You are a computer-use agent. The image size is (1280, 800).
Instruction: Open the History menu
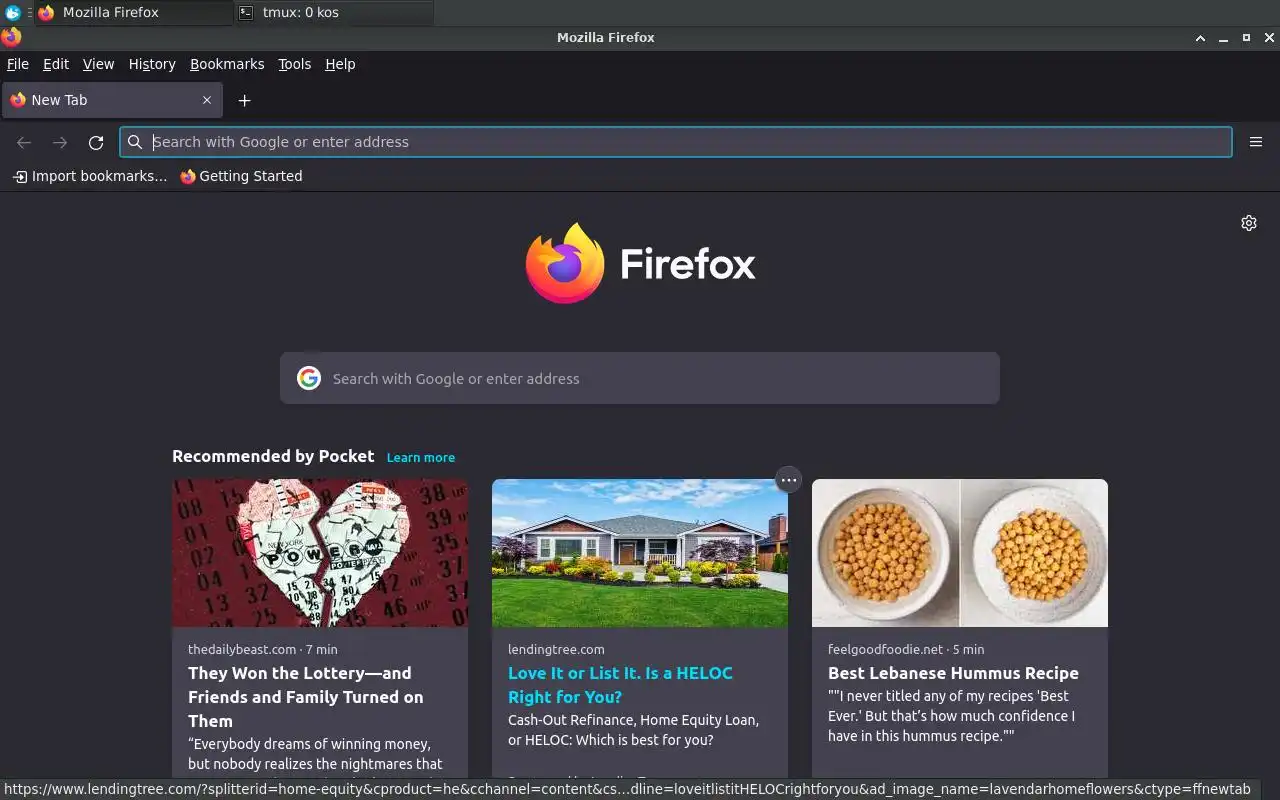tap(152, 64)
